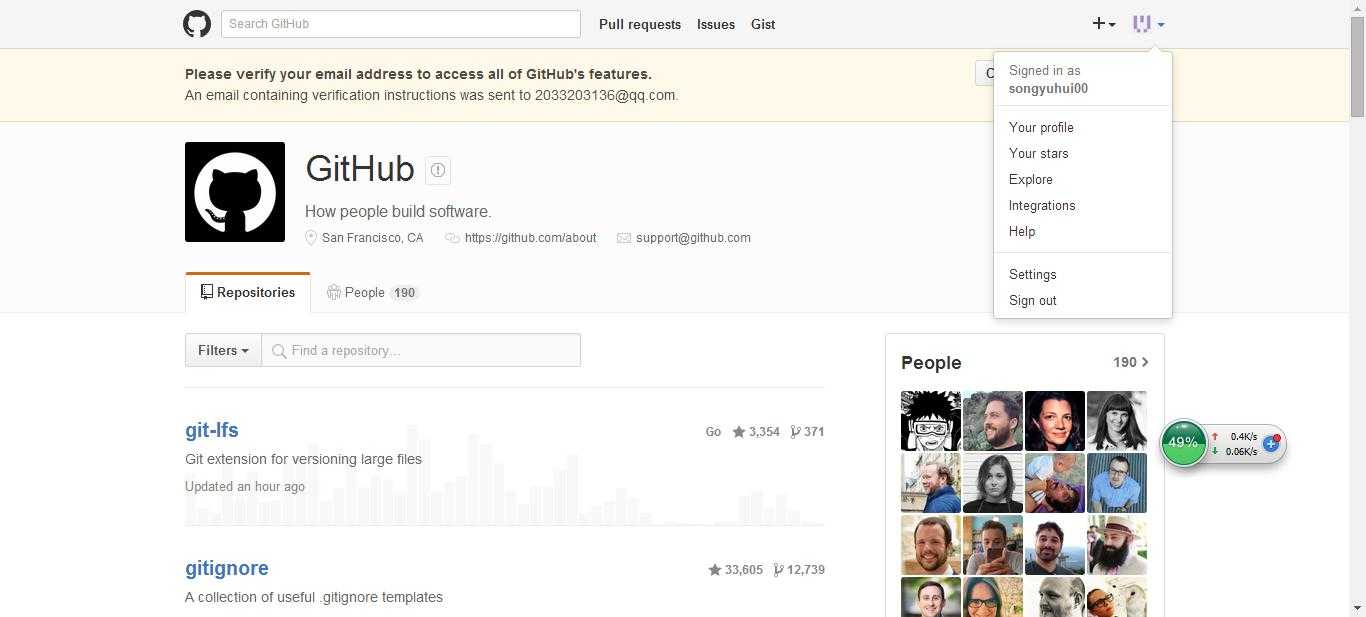Click the git-lfs description about versioning large files
Viewport: 1366px width, 617px height.
(x=303, y=459)
